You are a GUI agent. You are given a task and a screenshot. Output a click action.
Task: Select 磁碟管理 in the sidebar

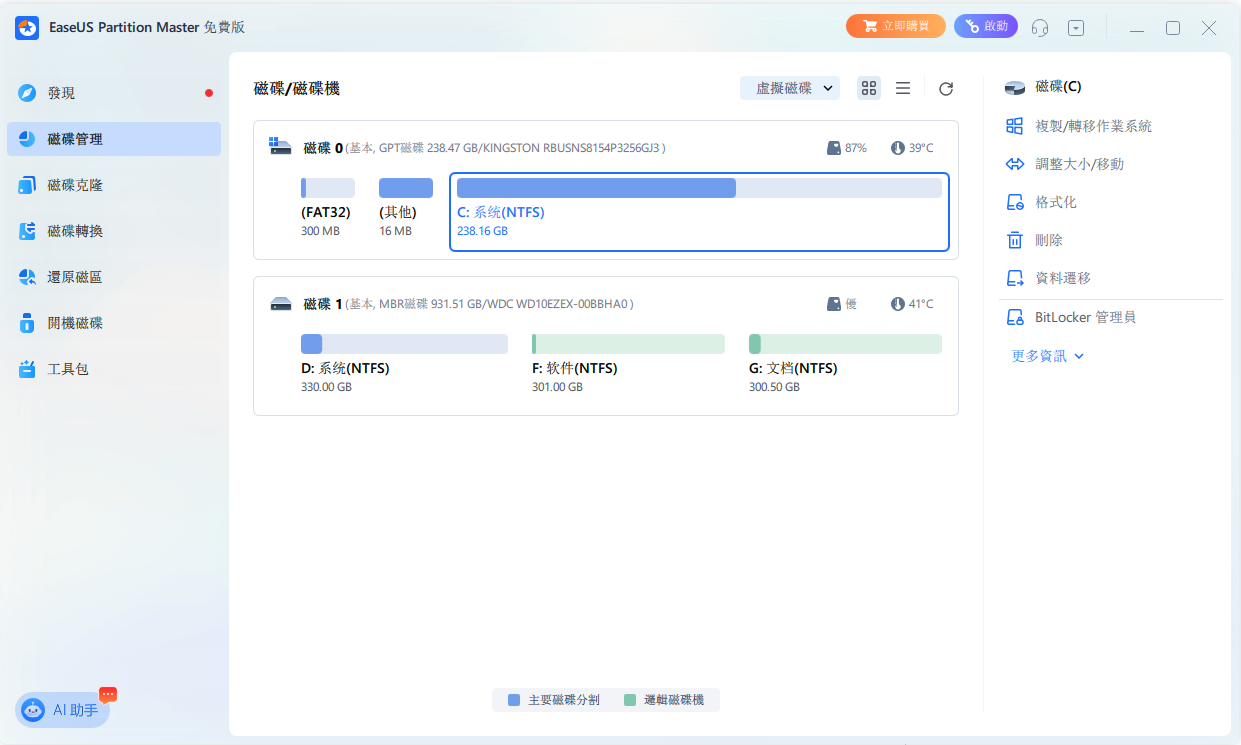point(114,139)
